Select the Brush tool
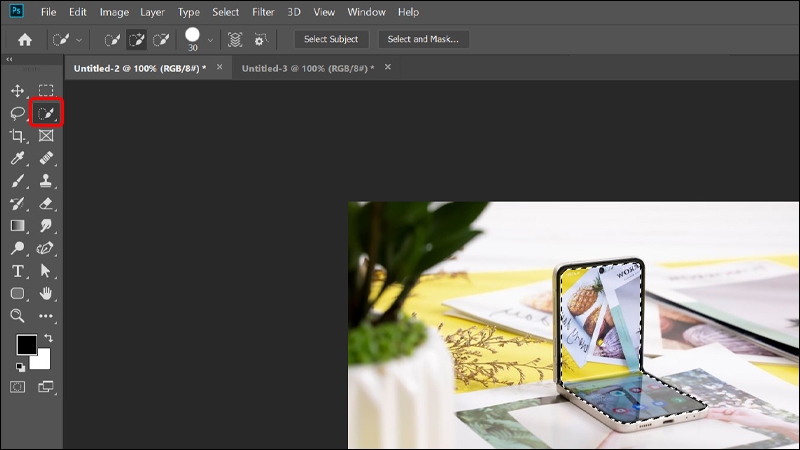The width and height of the screenshot is (800, 450). (x=17, y=181)
